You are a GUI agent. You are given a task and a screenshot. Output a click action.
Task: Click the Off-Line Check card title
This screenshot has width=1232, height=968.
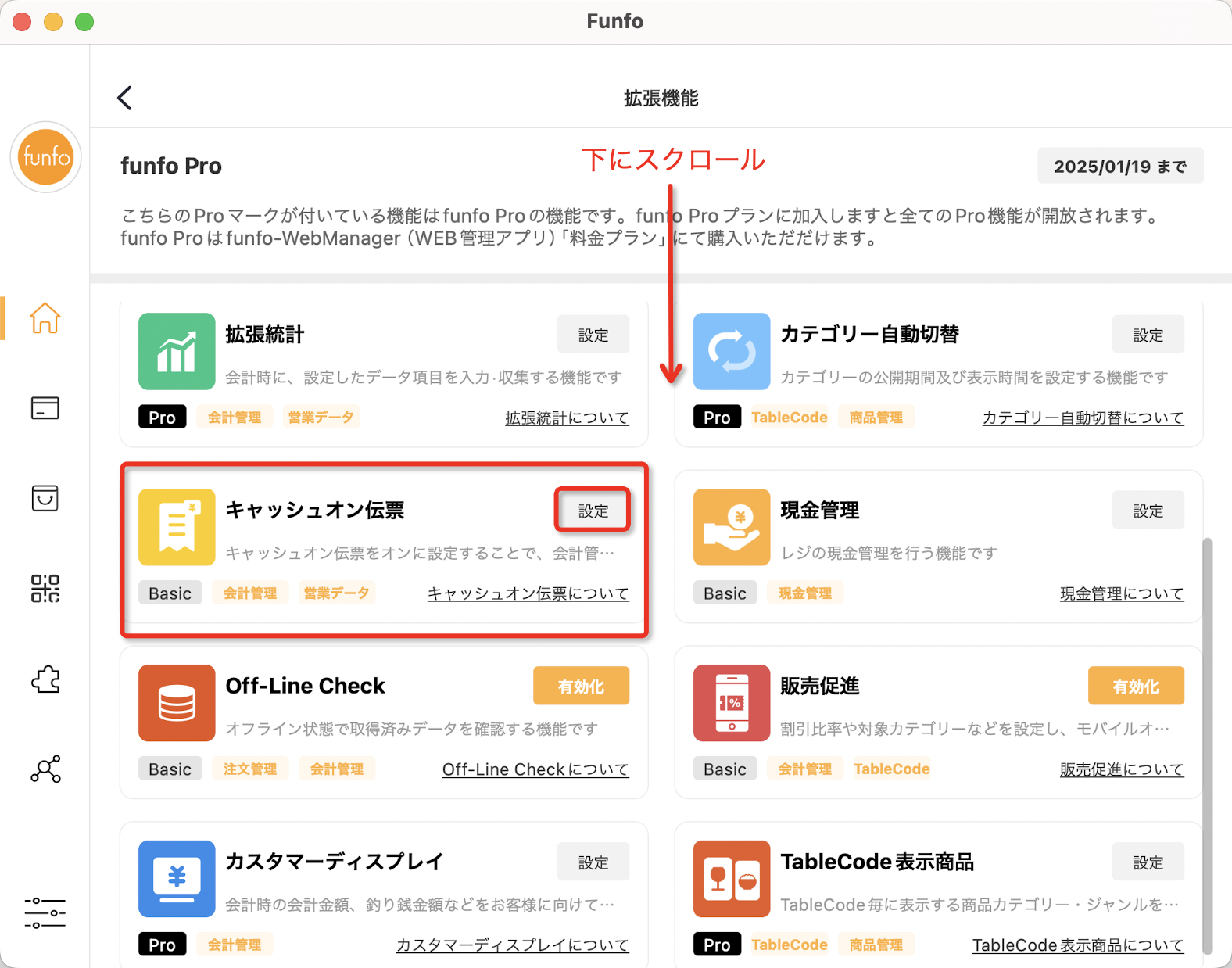[306, 686]
